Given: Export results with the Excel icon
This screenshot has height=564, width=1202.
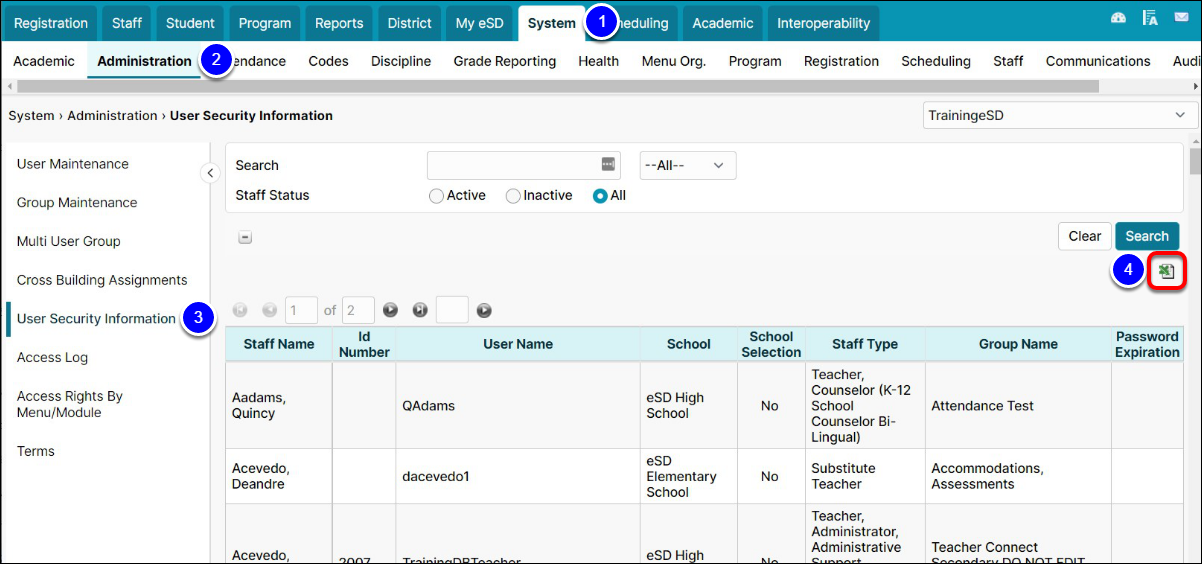Looking at the screenshot, I should (1166, 271).
